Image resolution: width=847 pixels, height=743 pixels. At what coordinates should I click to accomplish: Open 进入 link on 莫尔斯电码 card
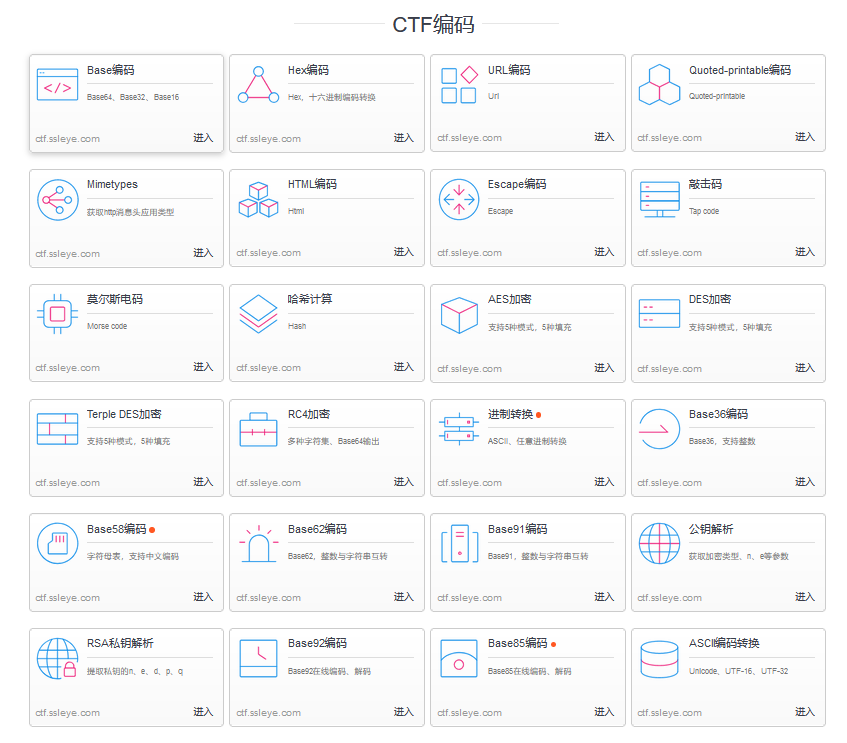[203, 367]
